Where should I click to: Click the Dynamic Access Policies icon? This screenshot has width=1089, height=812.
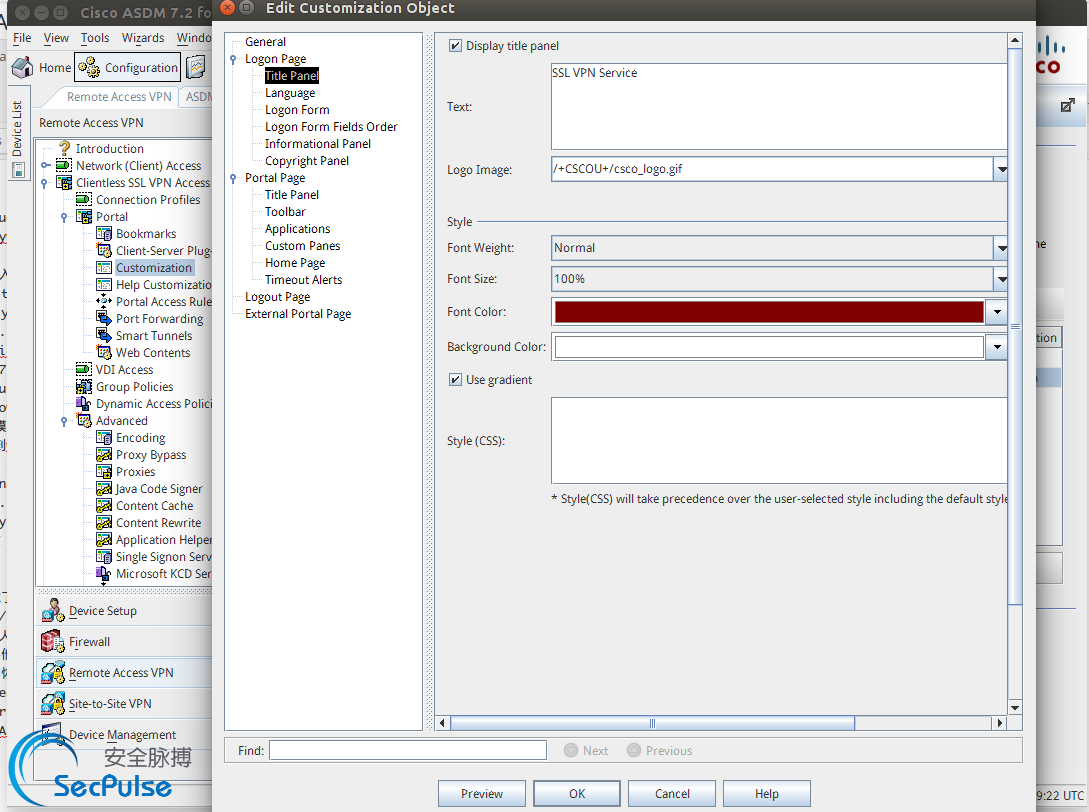(83, 404)
